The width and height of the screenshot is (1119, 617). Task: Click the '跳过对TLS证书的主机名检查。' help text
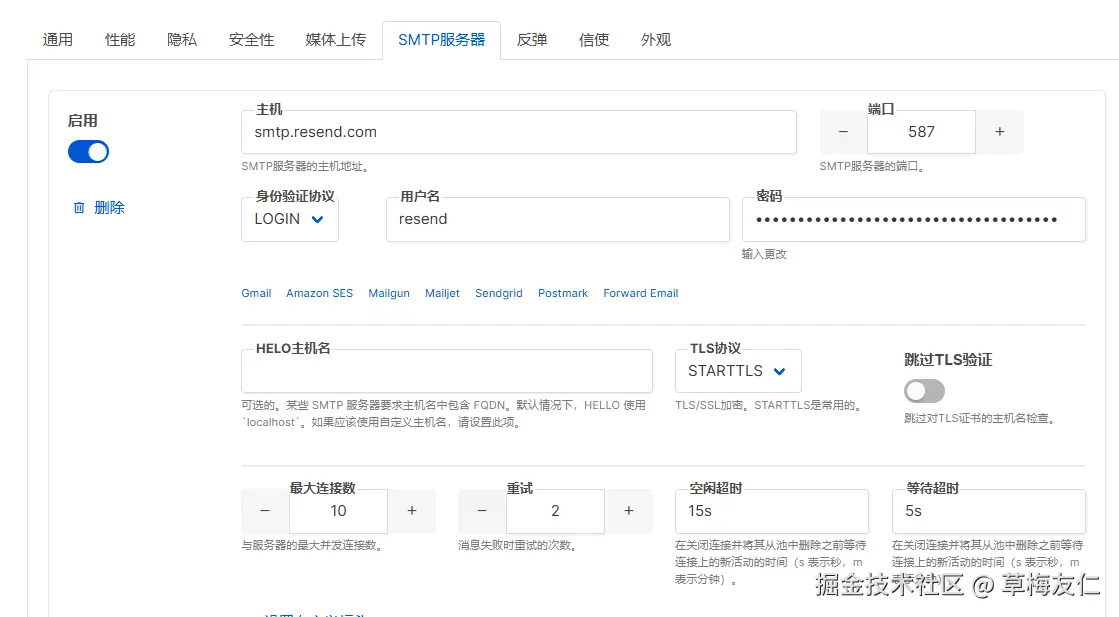coord(980,418)
